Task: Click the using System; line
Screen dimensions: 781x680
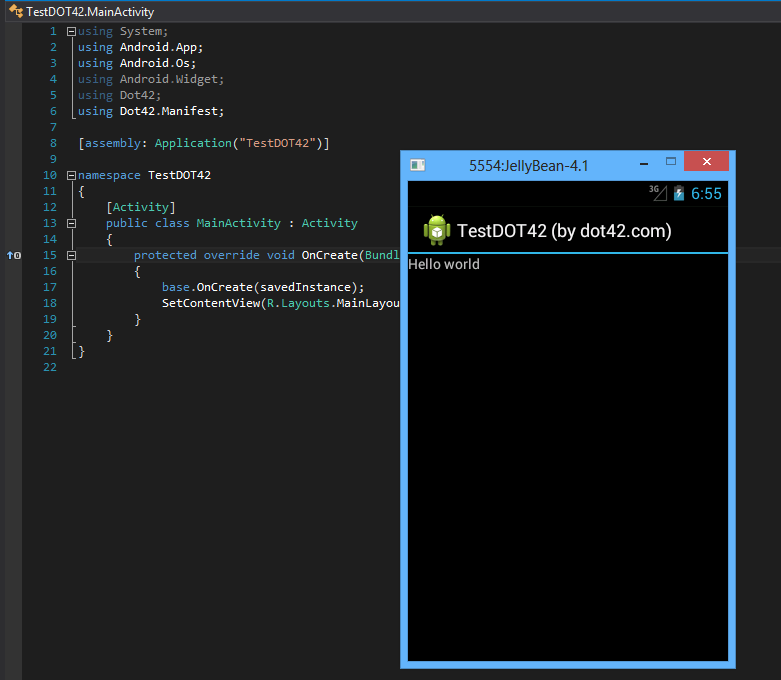Action: point(123,31)
